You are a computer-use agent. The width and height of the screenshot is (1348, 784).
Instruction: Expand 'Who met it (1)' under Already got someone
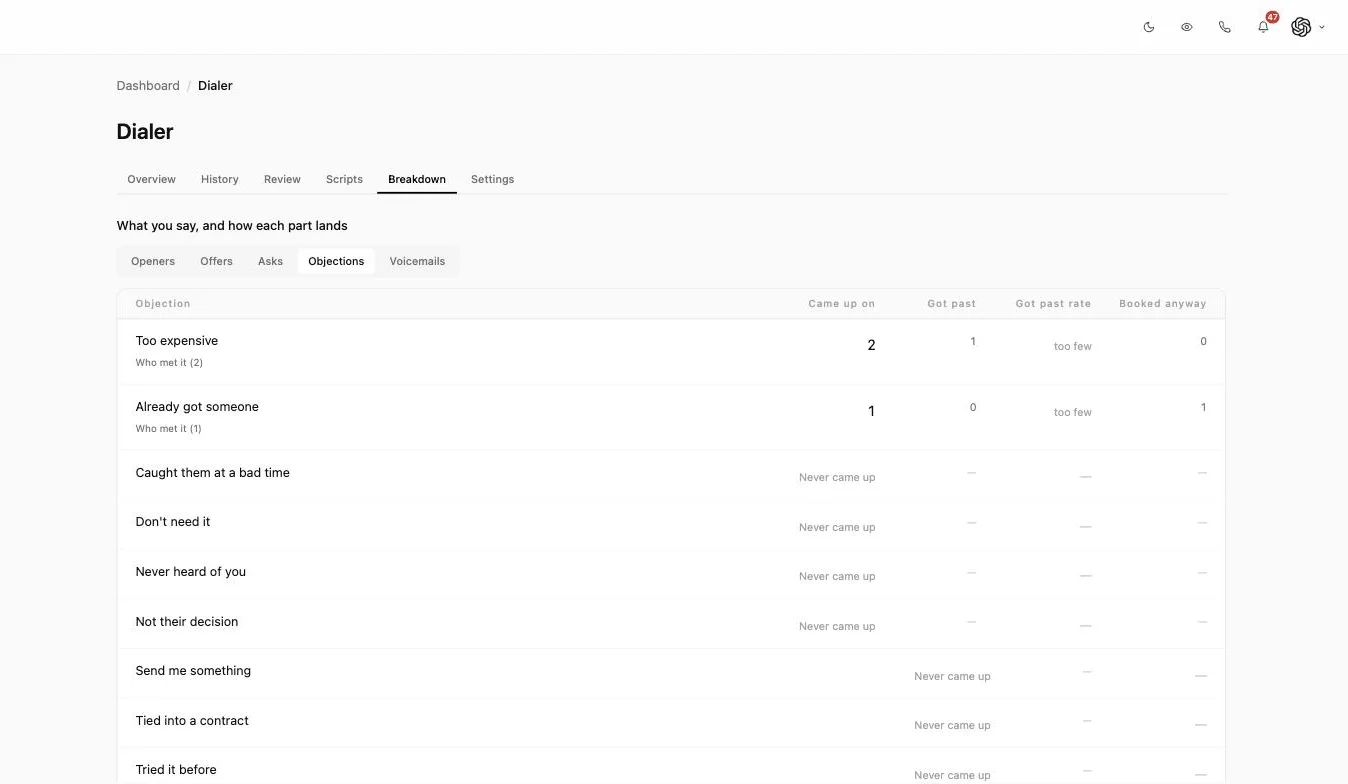pos(168,429)
